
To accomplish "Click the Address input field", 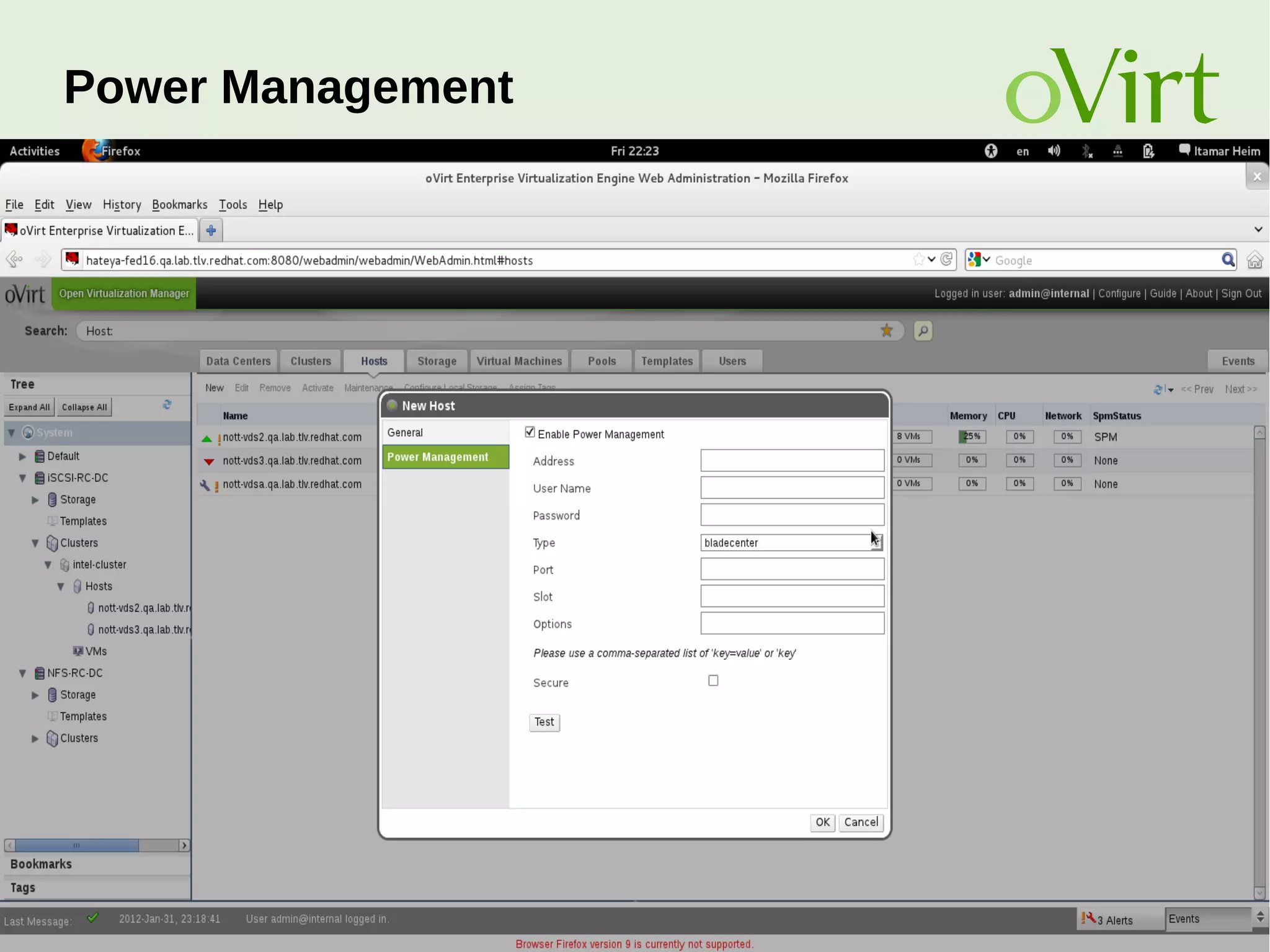I will [793, 460].
